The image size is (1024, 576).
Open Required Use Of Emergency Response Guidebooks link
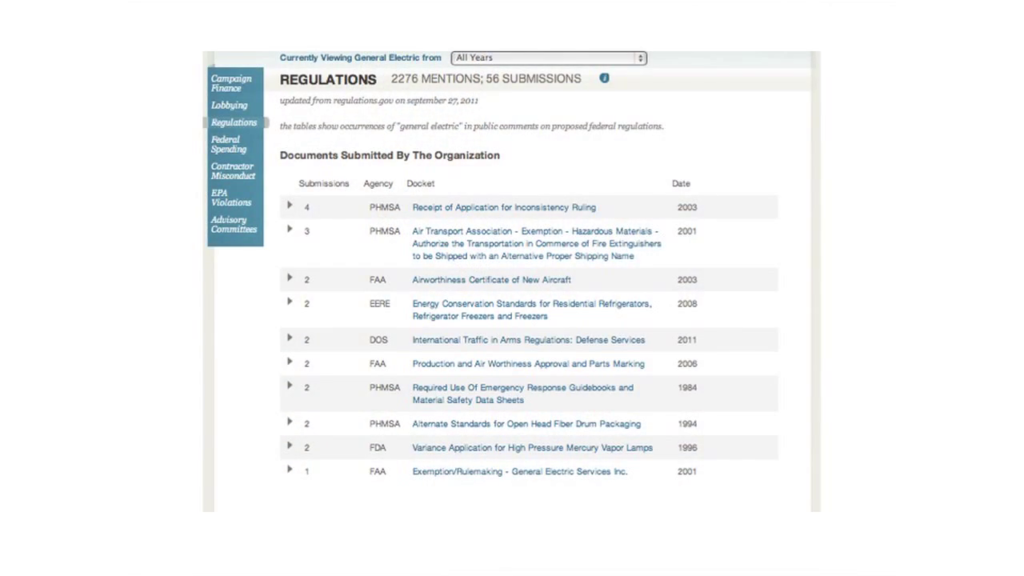[523, 394]
